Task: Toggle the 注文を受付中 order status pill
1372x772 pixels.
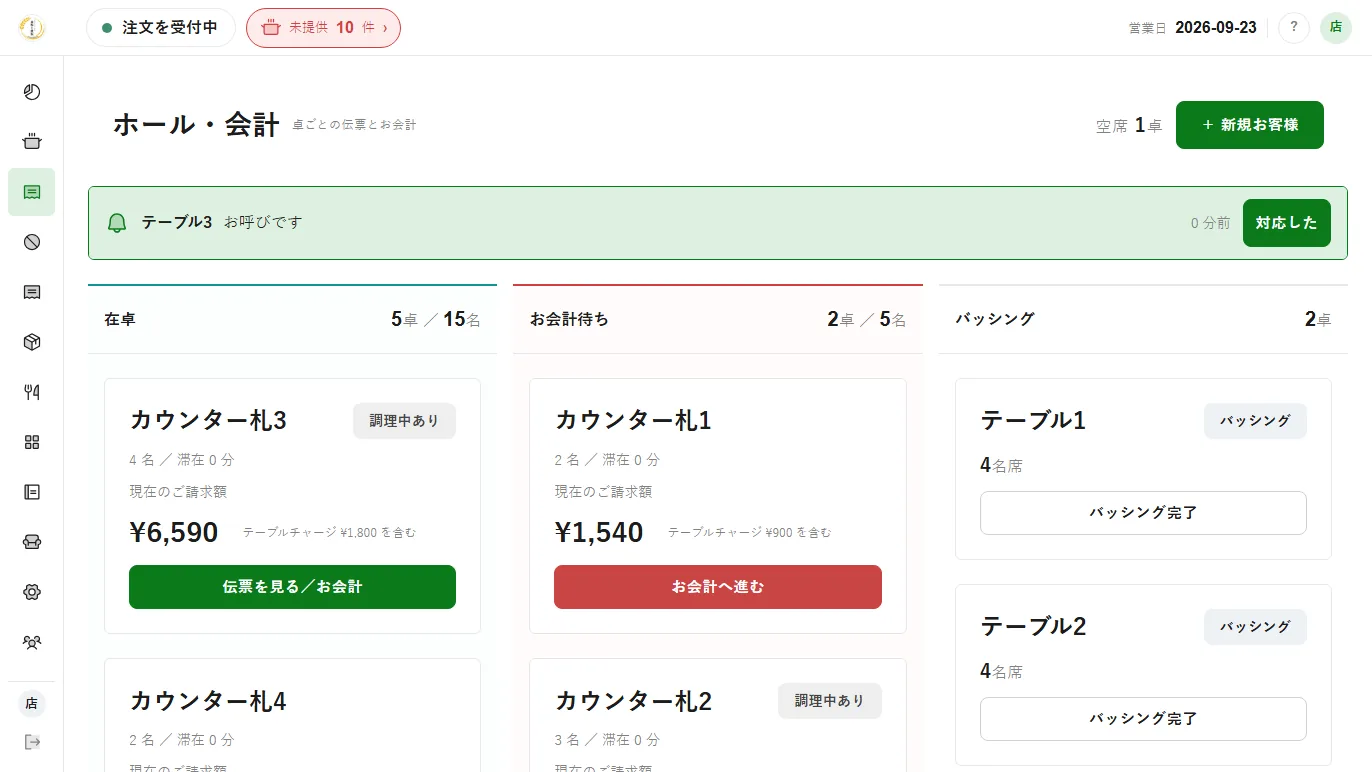Action: pos(161,28)
